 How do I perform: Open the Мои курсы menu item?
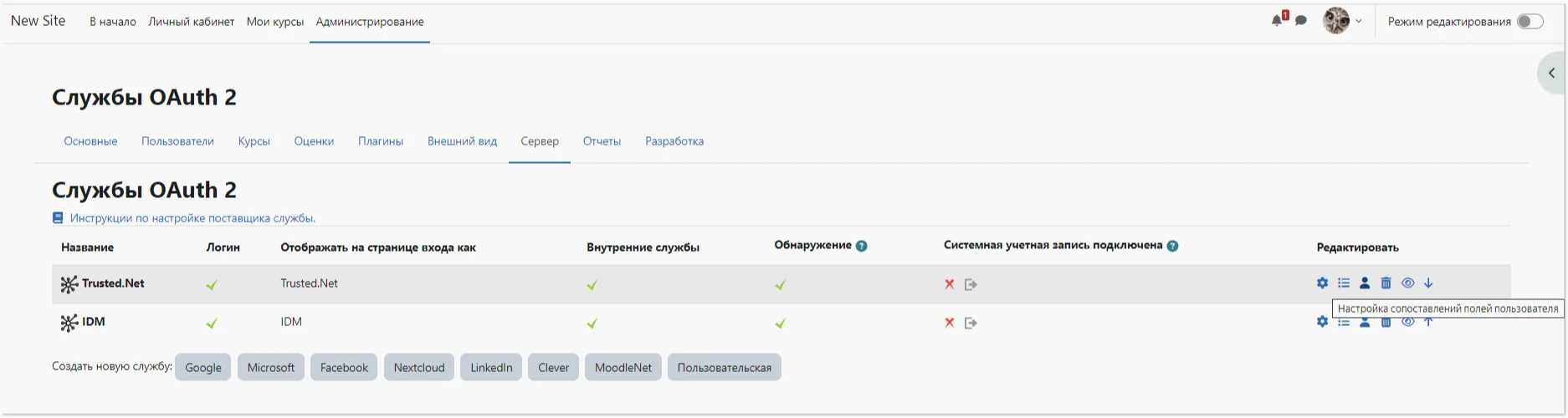point(274,22)
